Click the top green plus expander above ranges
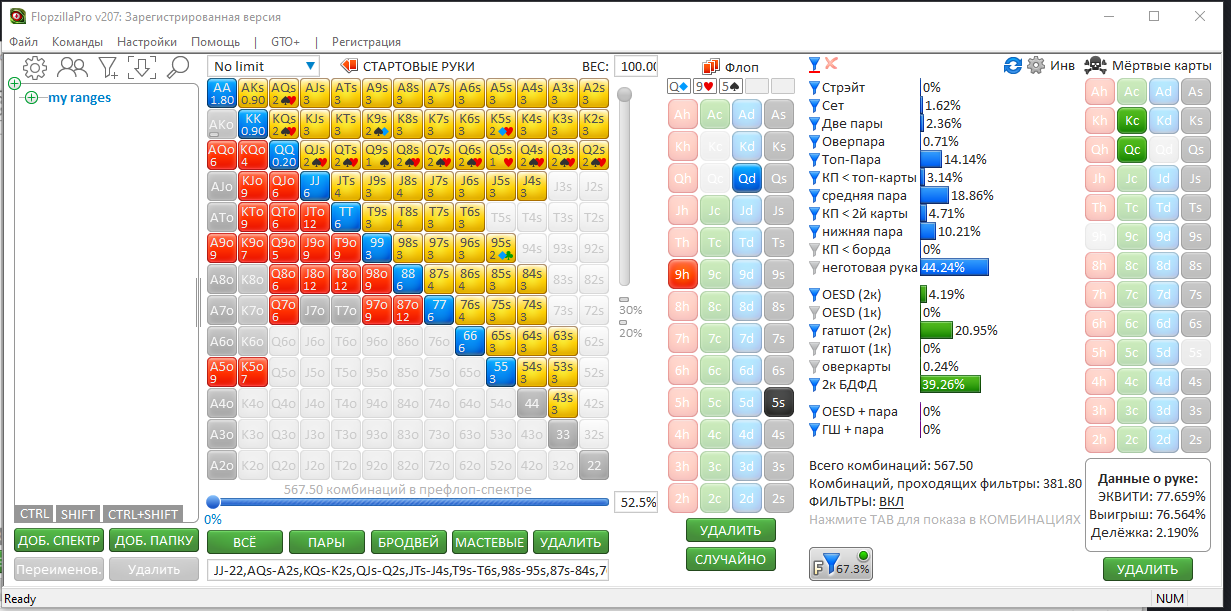Viewport: 1231px width, 611px height. 14,83
